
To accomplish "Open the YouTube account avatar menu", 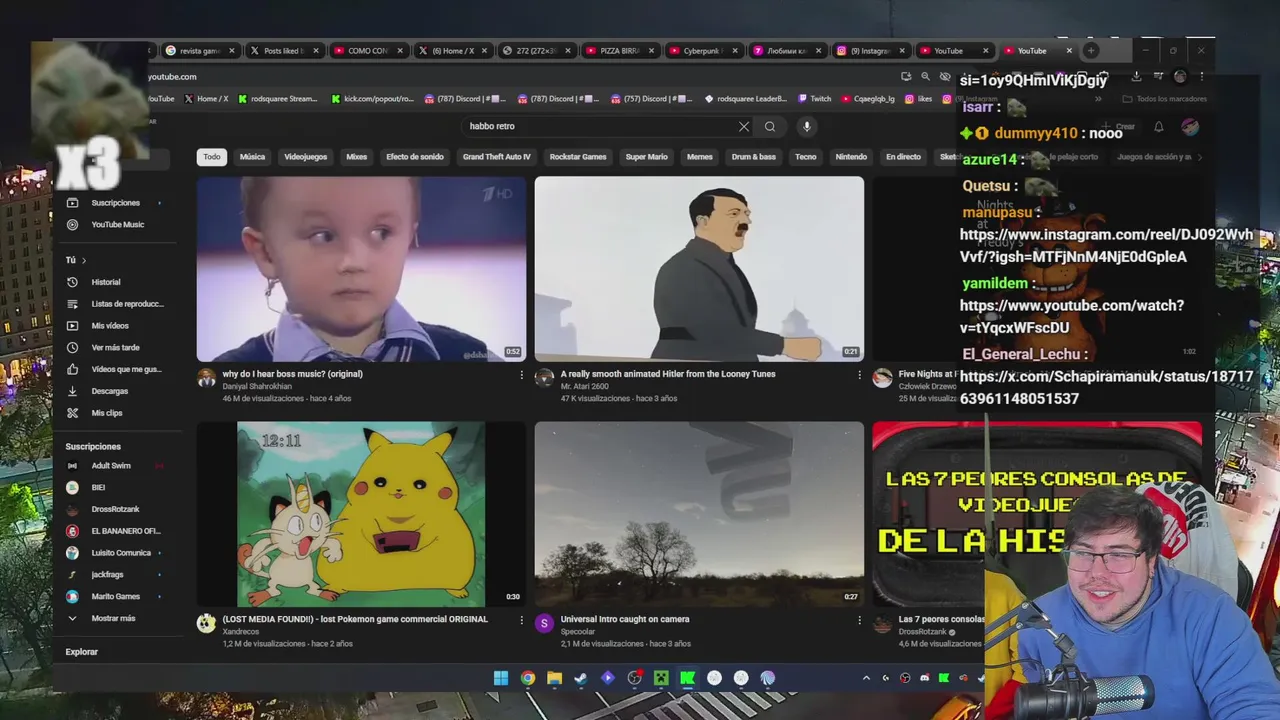I will tap(1190, 127).
